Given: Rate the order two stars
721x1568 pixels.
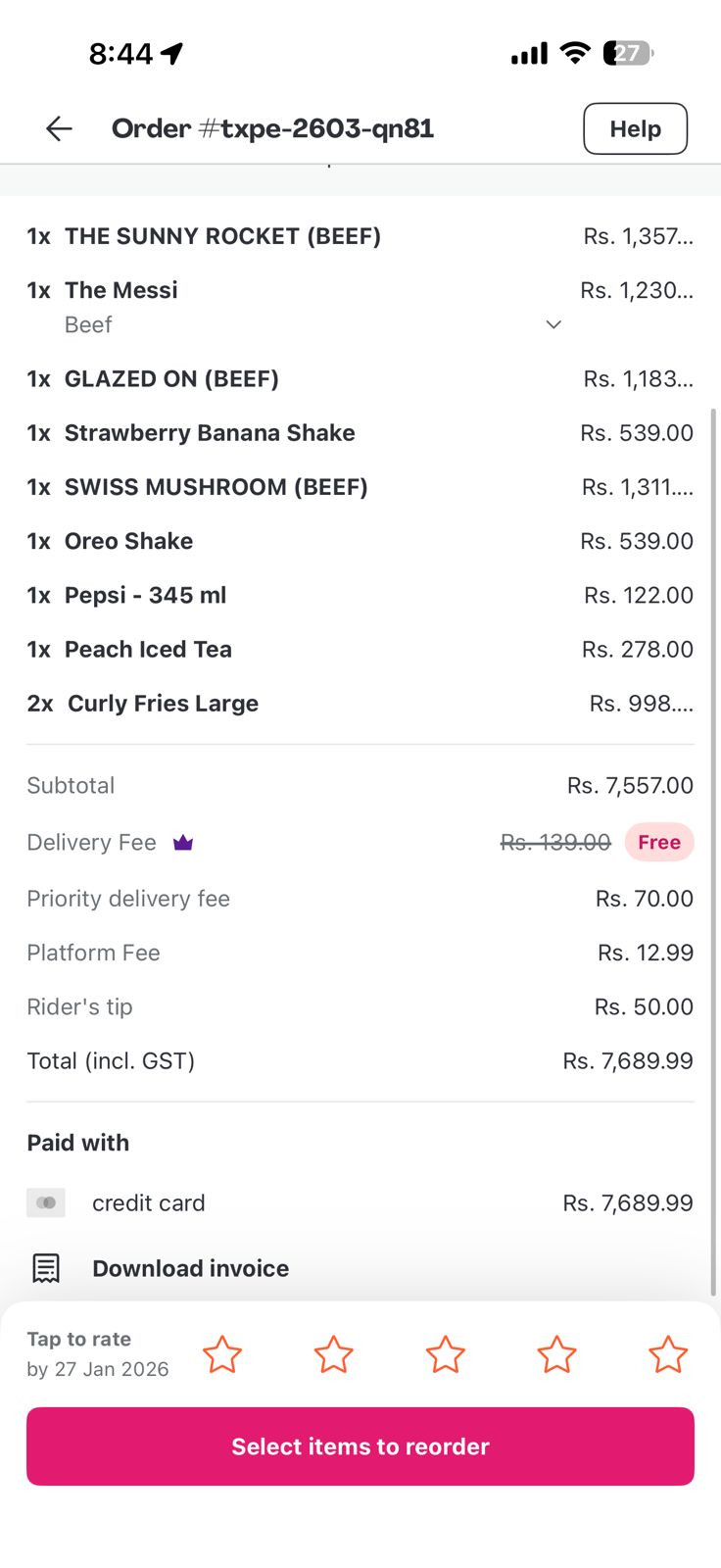Looking at the screenshot, I should (x=333, y=1354).
